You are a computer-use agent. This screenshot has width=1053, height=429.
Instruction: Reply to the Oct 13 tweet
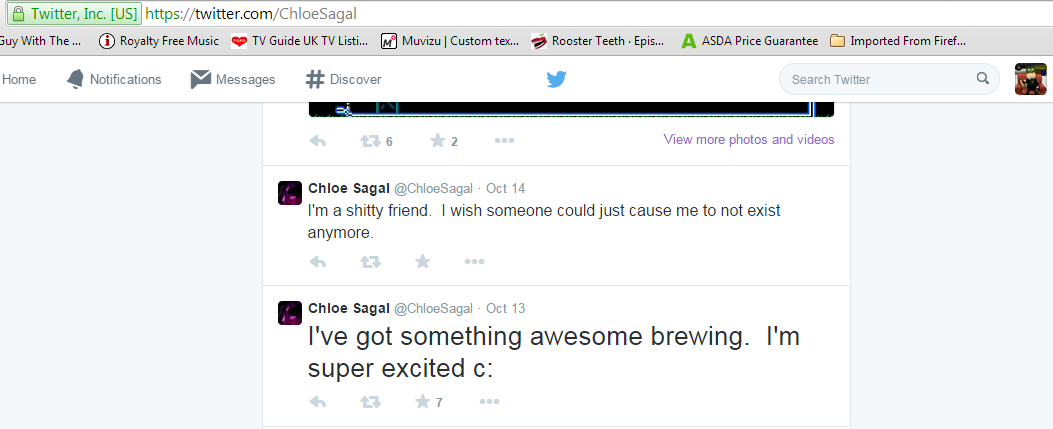pyautogui.click(x=318, y=402)
